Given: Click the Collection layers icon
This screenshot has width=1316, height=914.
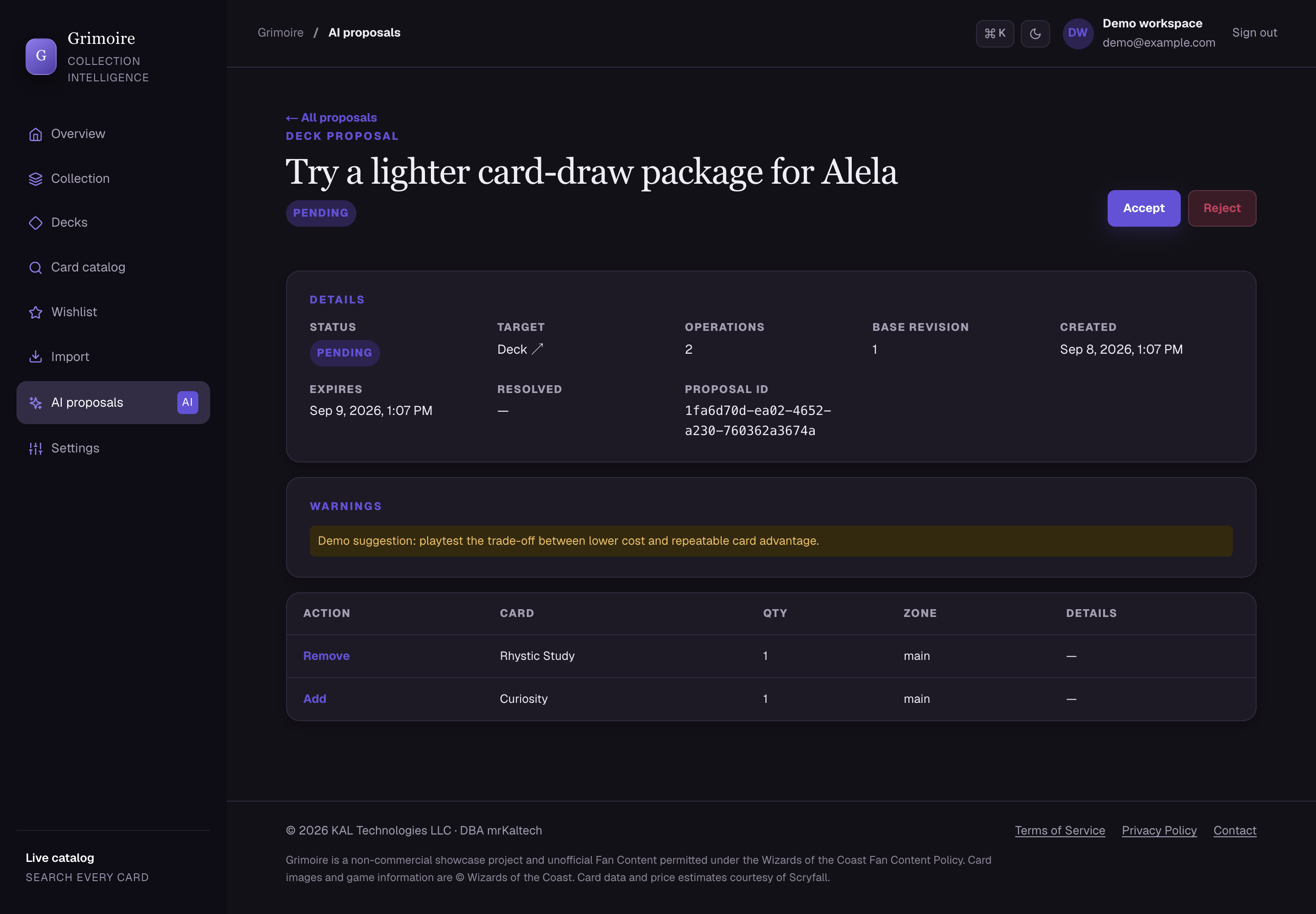Looking at the screenshot, I should 36,179.
